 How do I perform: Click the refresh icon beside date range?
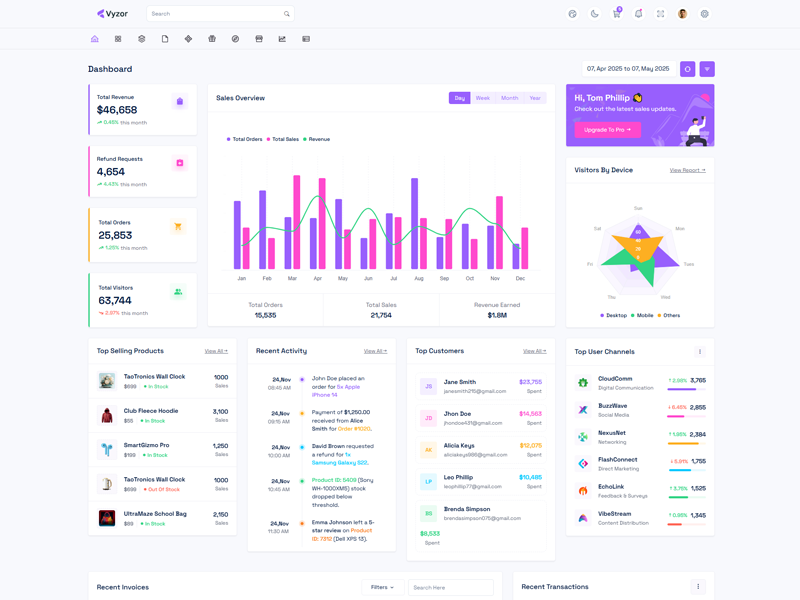687,69
